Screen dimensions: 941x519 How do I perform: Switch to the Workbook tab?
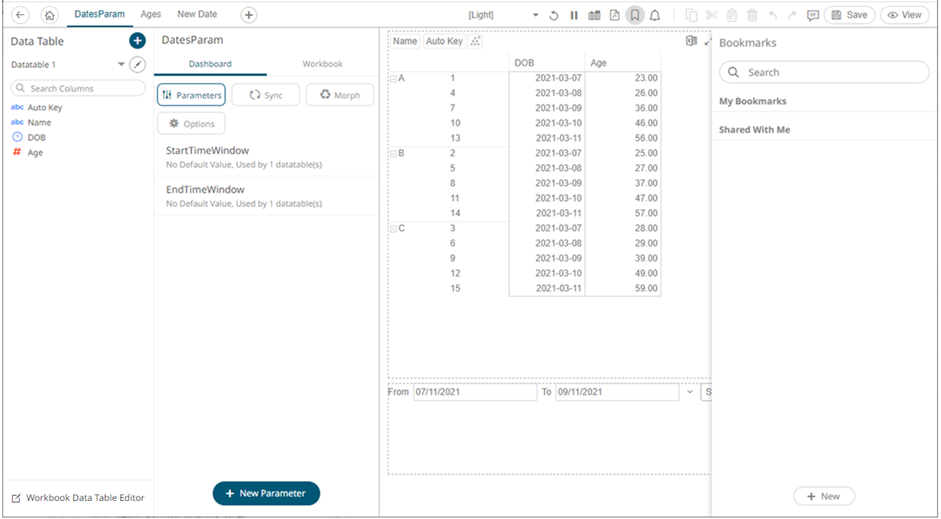coord(322,64)
